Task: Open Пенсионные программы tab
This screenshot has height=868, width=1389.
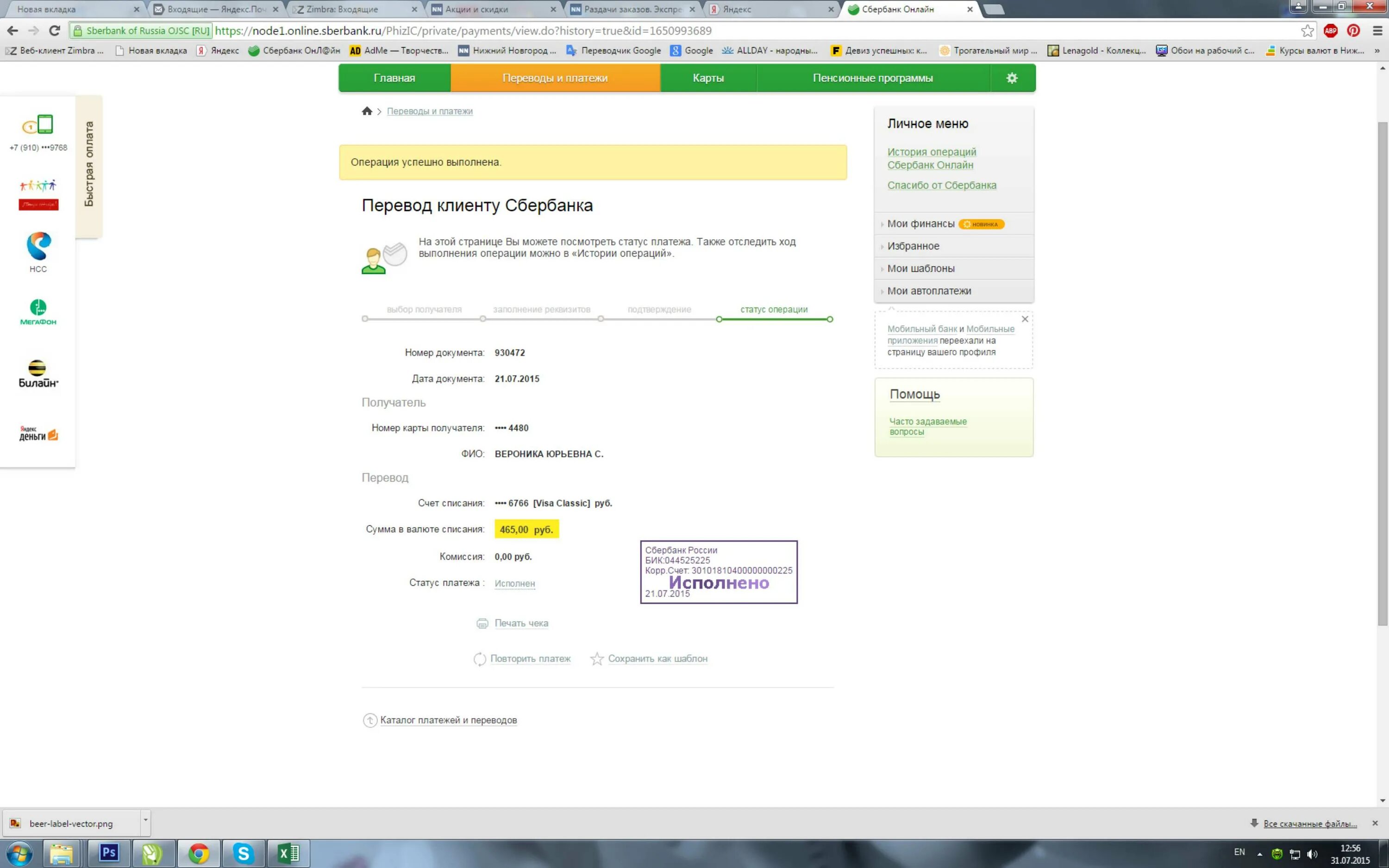Action: click(873, 78)
